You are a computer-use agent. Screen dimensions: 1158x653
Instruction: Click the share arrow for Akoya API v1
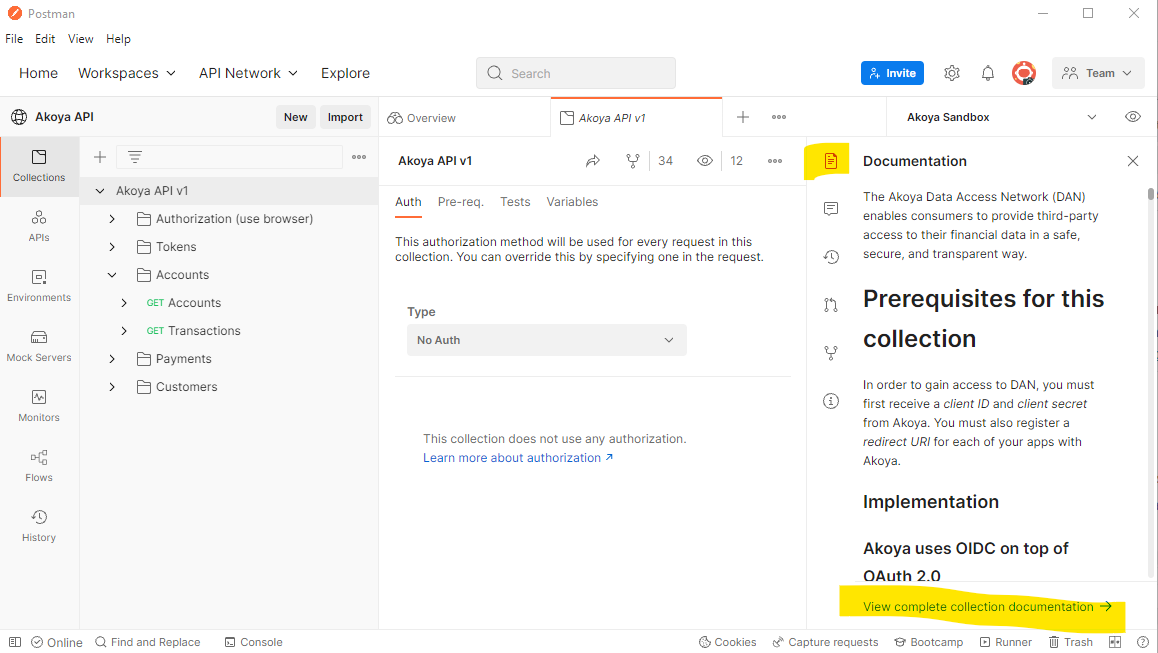click(593, 161)
